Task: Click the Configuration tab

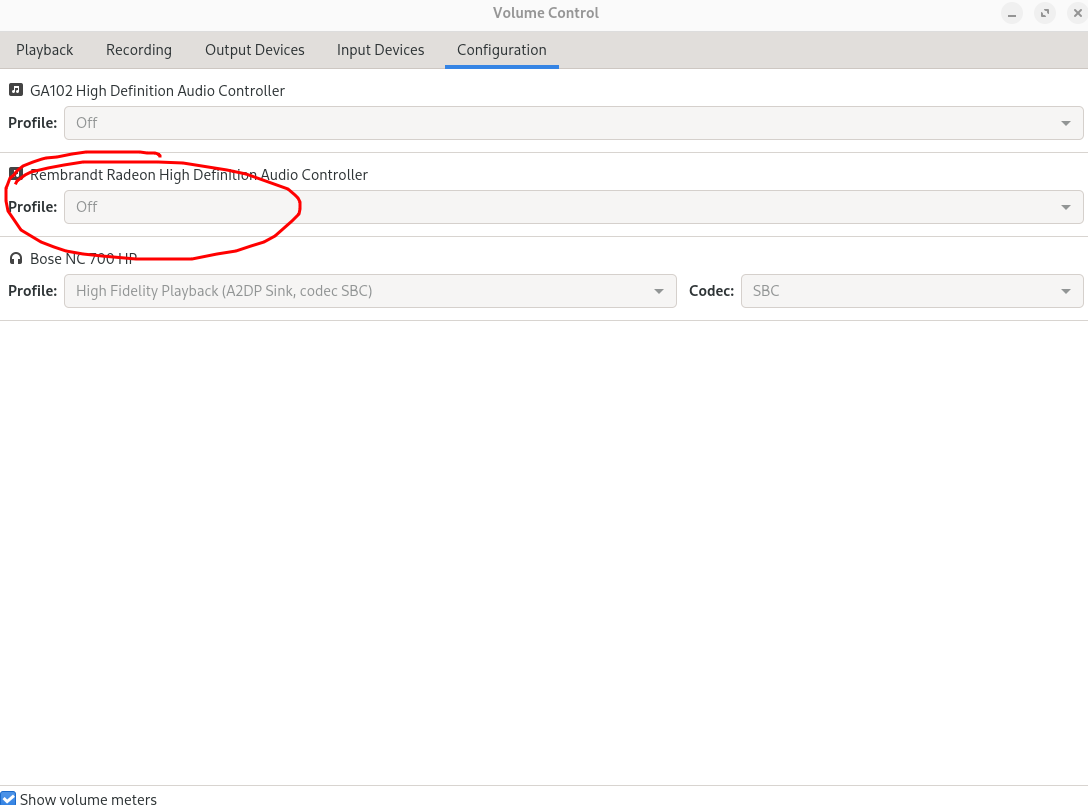Action: (x=502, y=50)
